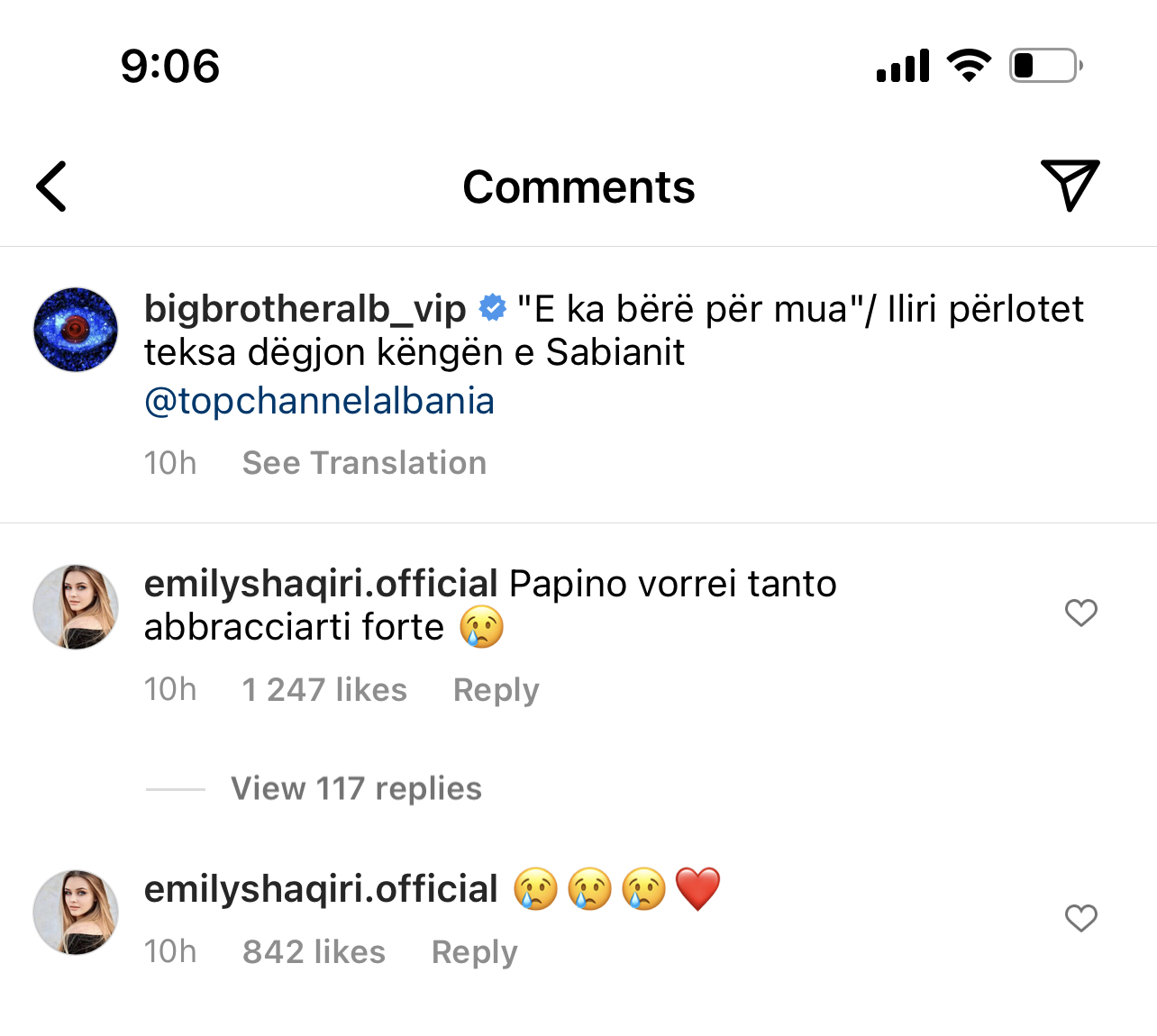Open emilyshaqiri.official username in first comment
The width and height of the screenshot is (1157, 1036).
pyautogui.click(x=321, y=584)
